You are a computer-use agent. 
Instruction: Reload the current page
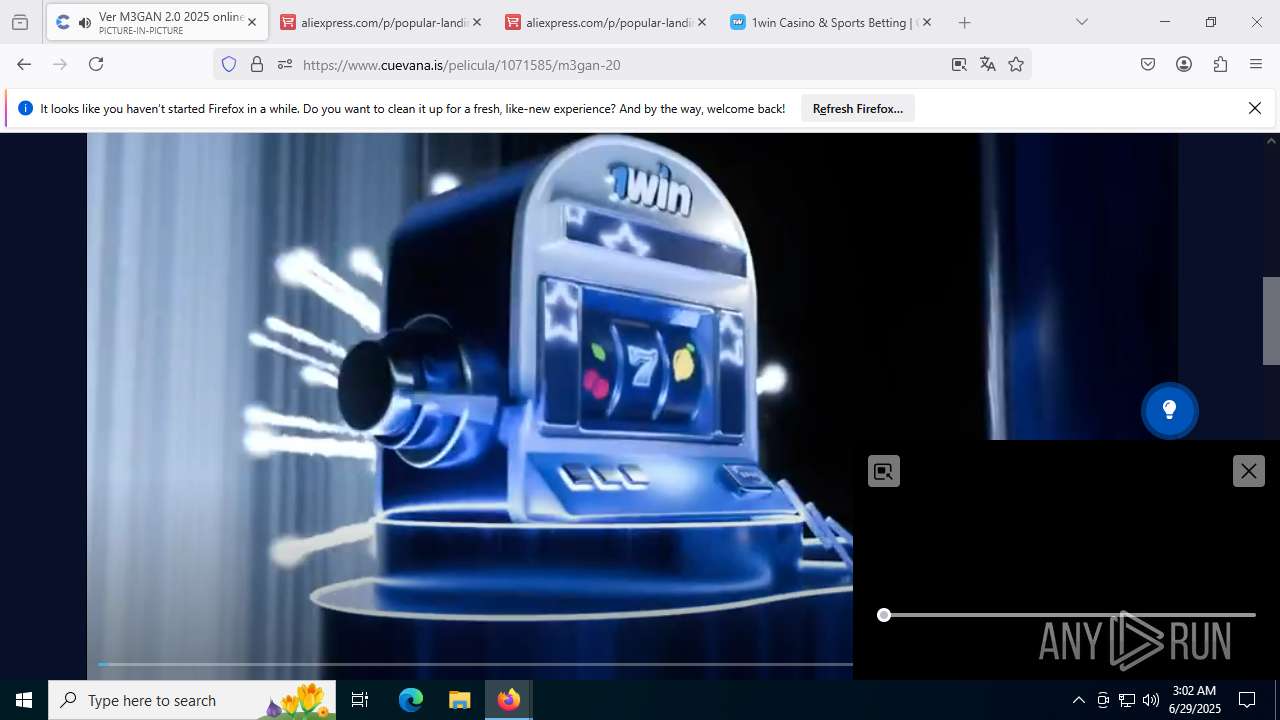(x=96, y=64)
